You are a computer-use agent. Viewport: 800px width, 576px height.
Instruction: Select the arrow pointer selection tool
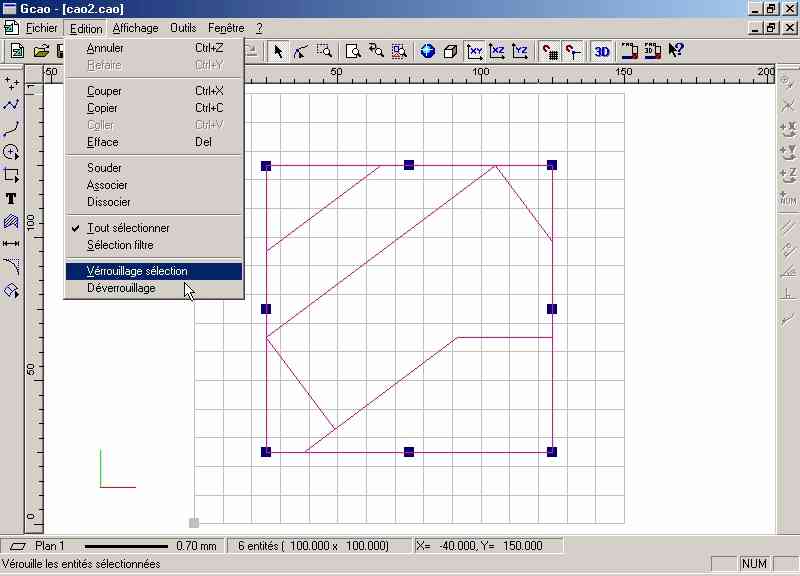(x=278, y=51)
